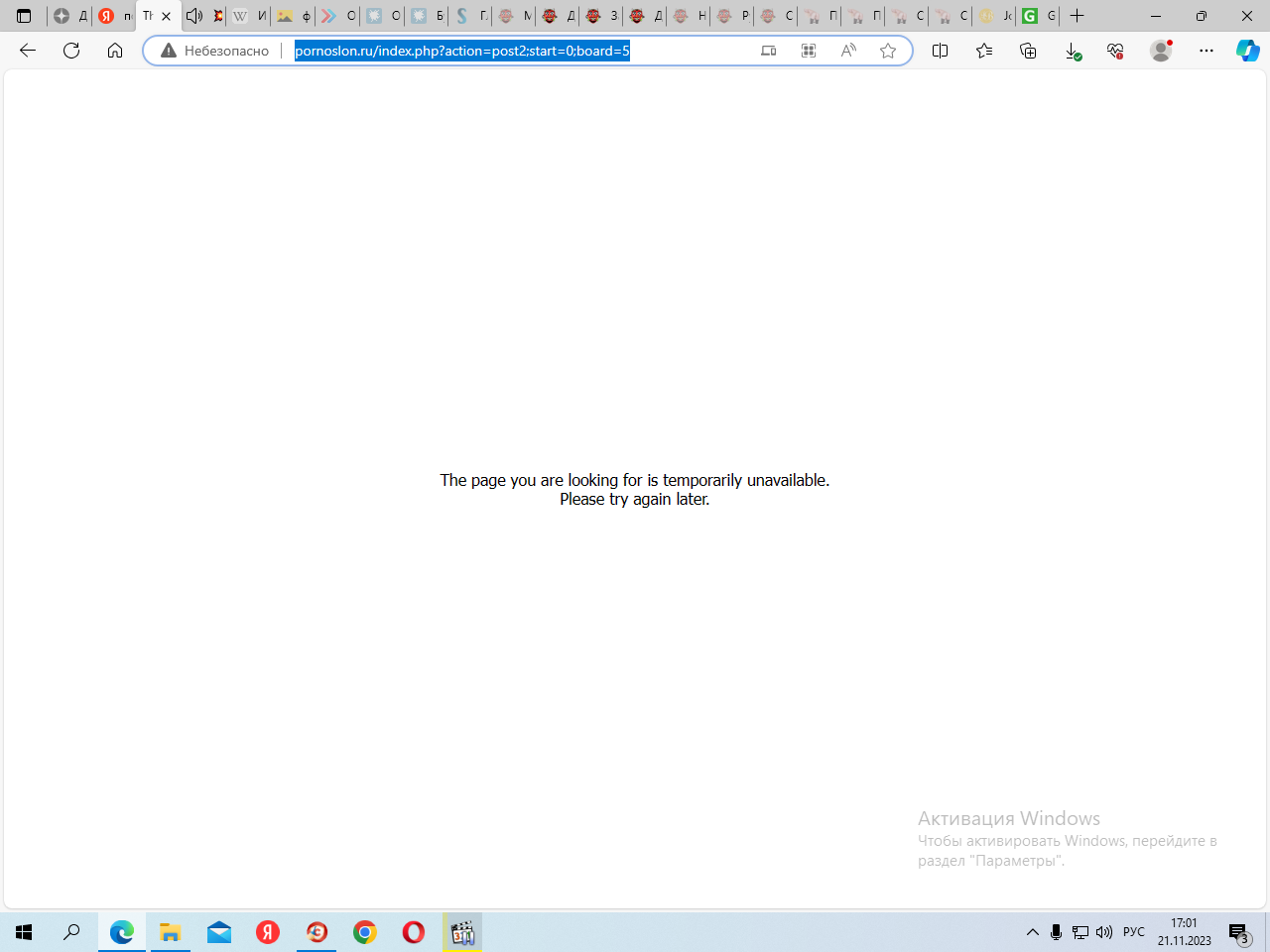1270x952 pixels.
Task: Open Settings and more menu
Action: [x=1206, y=51]
